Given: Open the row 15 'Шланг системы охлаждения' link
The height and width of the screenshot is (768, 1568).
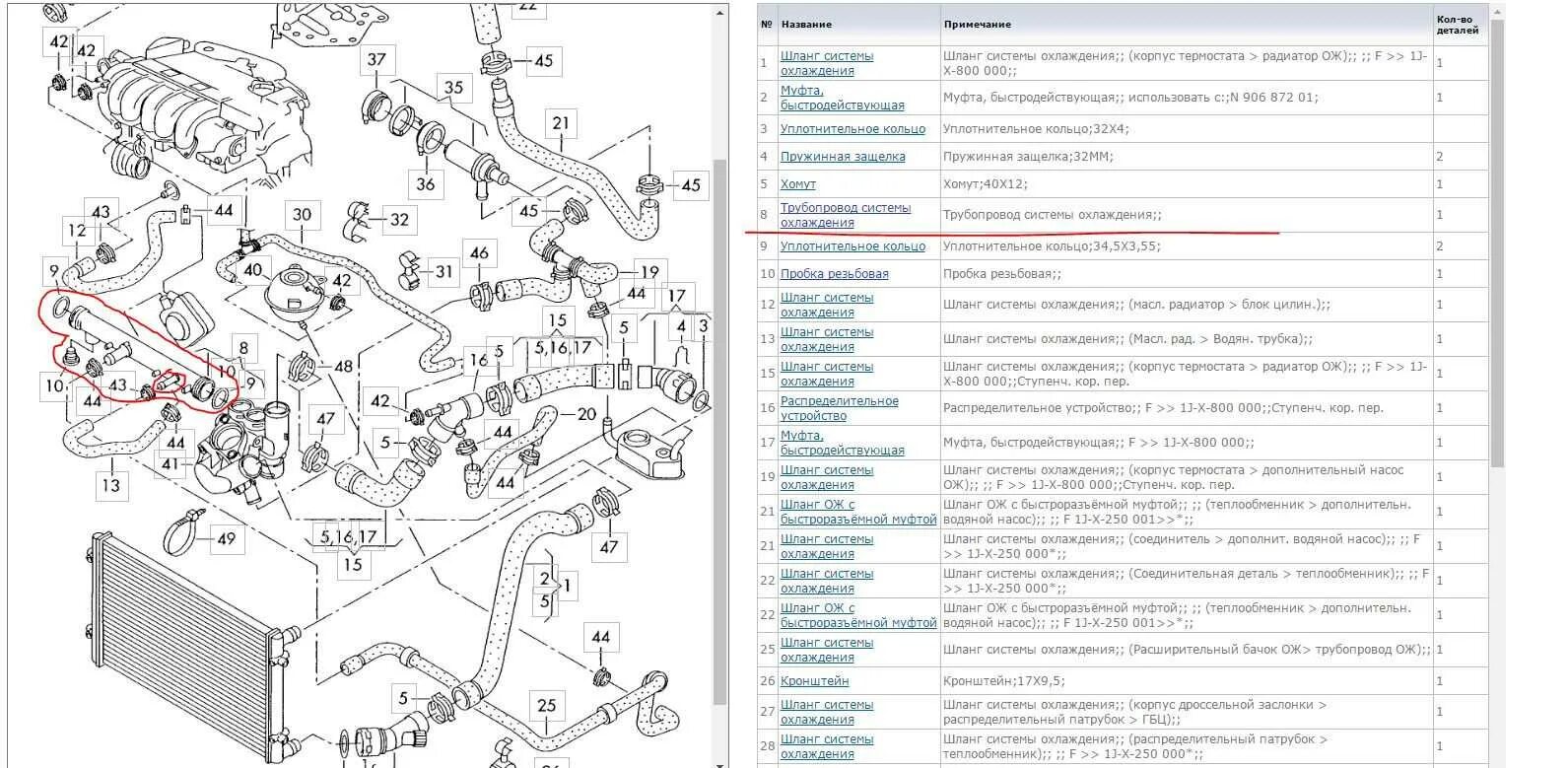Looking at the screenshot, I should [x=827, y=374].
